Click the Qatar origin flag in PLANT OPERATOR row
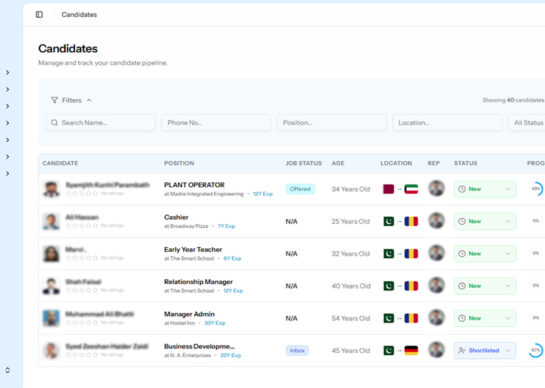Image resolution: width=545 pixels, height=388 pixels. (x=389, y=189)
